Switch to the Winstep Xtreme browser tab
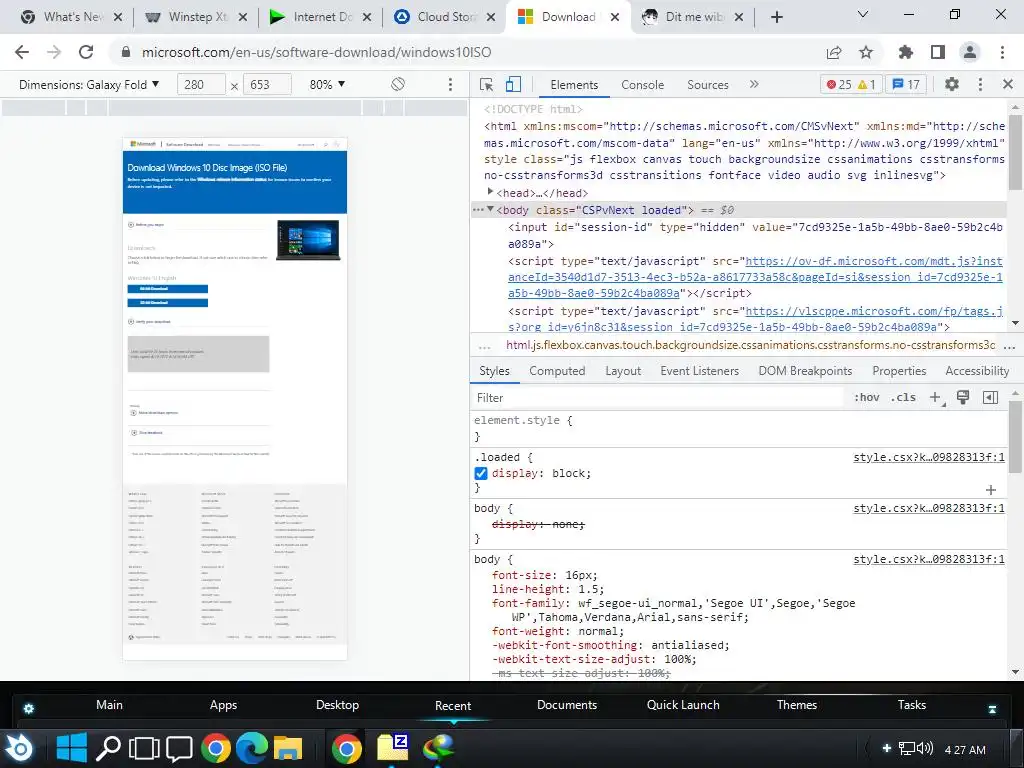Image resolution: width=1024 pixels, height=768 pixels. point(197,17)
